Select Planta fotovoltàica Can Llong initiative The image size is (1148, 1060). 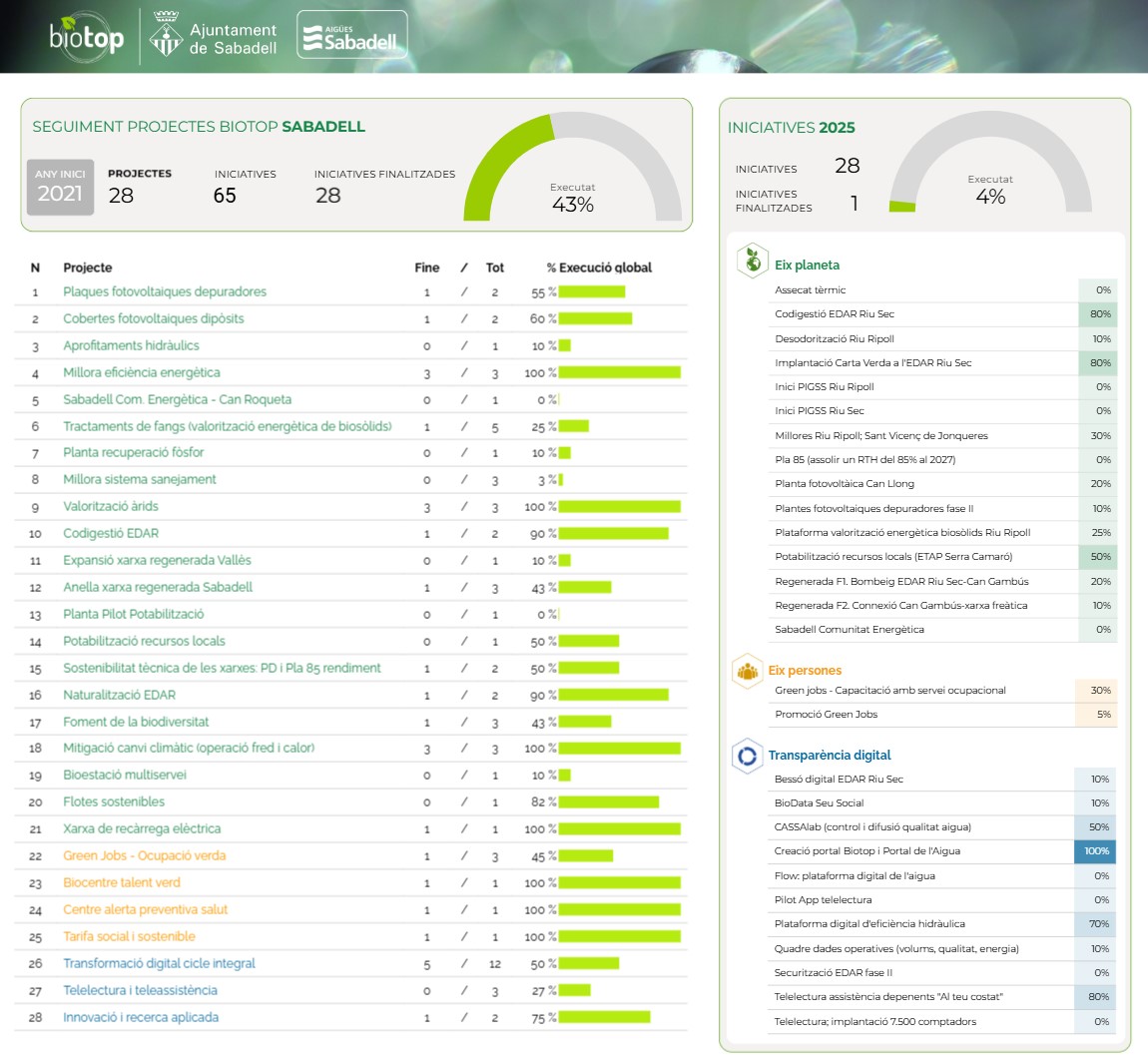(943, 484)
